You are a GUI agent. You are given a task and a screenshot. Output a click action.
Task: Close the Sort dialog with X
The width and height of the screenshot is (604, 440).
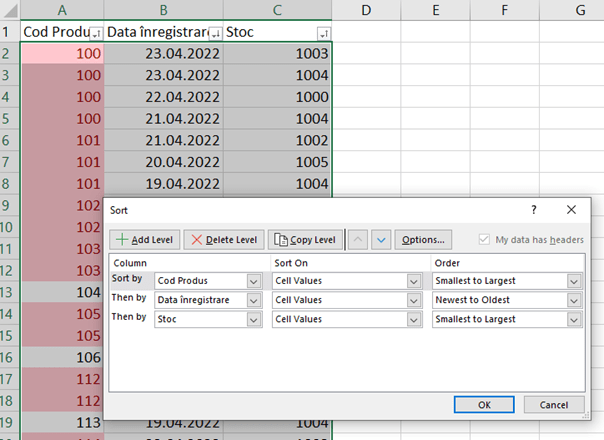(x=570, y=209)
